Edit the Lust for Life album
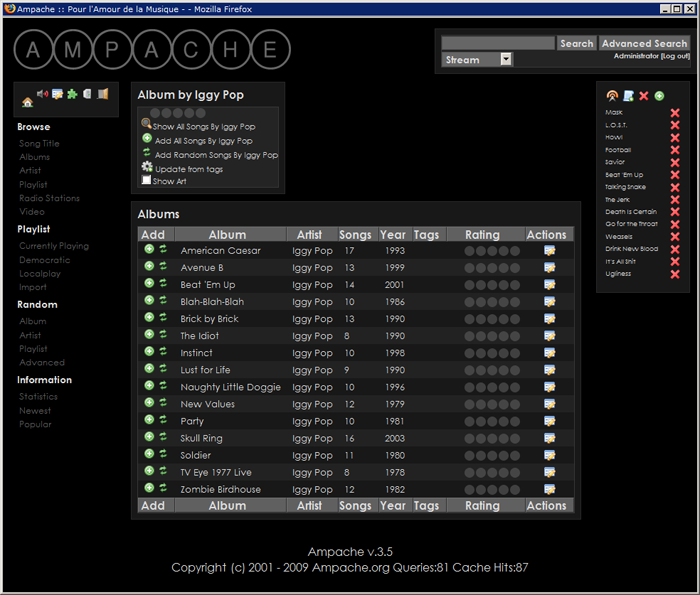This screenshot has height=595, width=700. [550, 370]
